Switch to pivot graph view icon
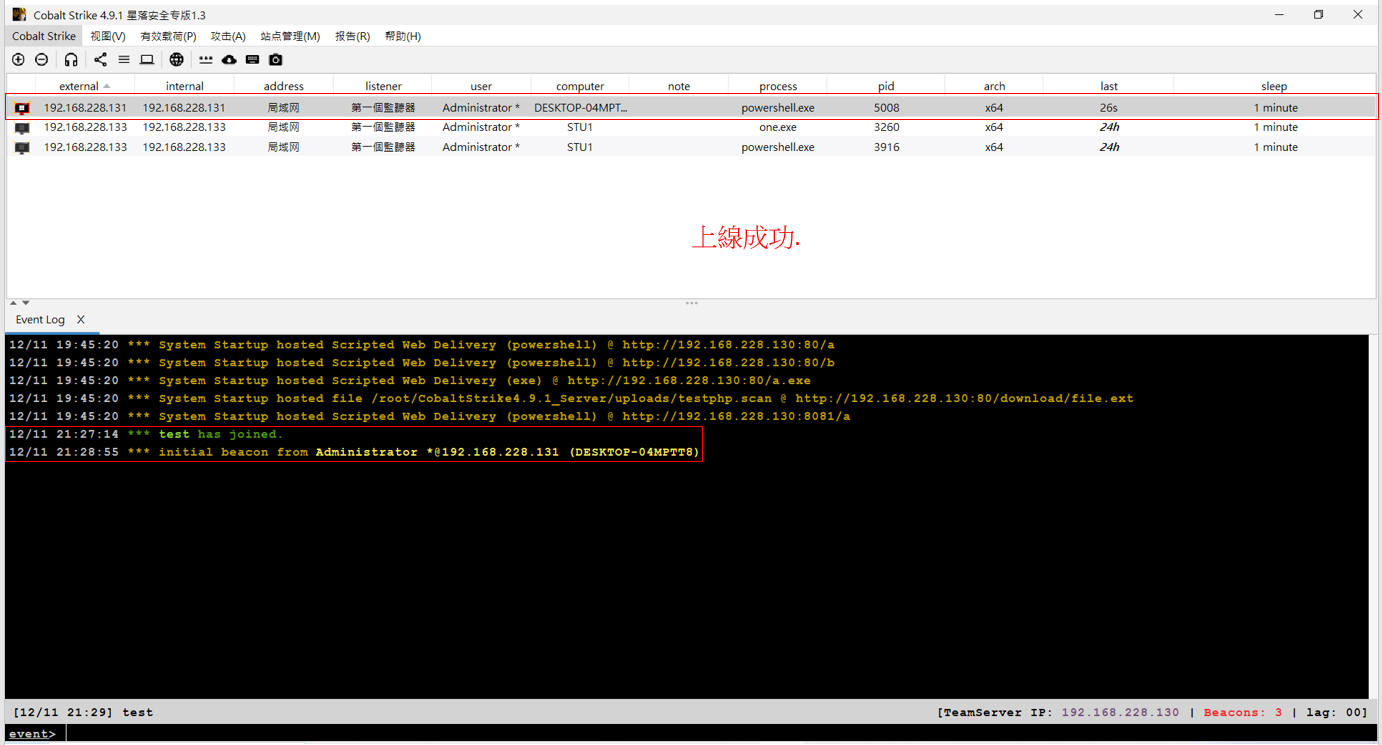Image resolution: width=1382 pixels, height=745 pixels. click(100, 60)
